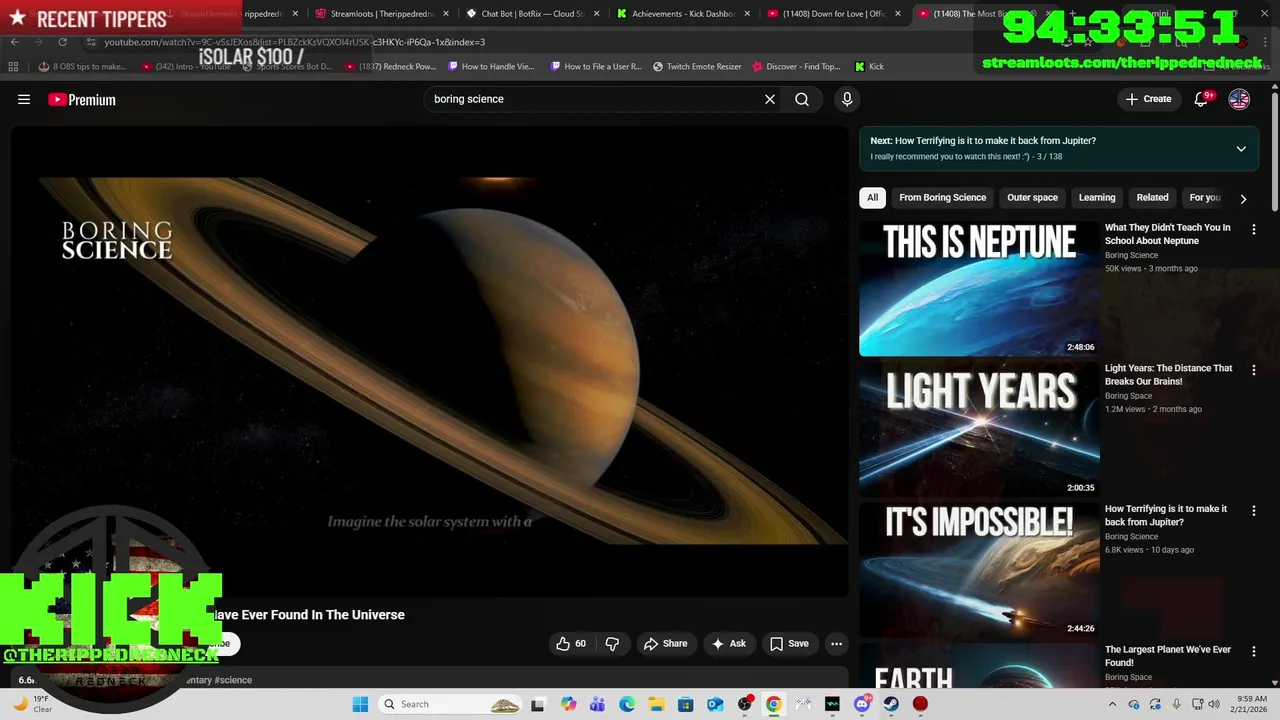Dislike the video with thumbs down
The width and height of the screenshot is (1280, 720).
tap(612, 644)
